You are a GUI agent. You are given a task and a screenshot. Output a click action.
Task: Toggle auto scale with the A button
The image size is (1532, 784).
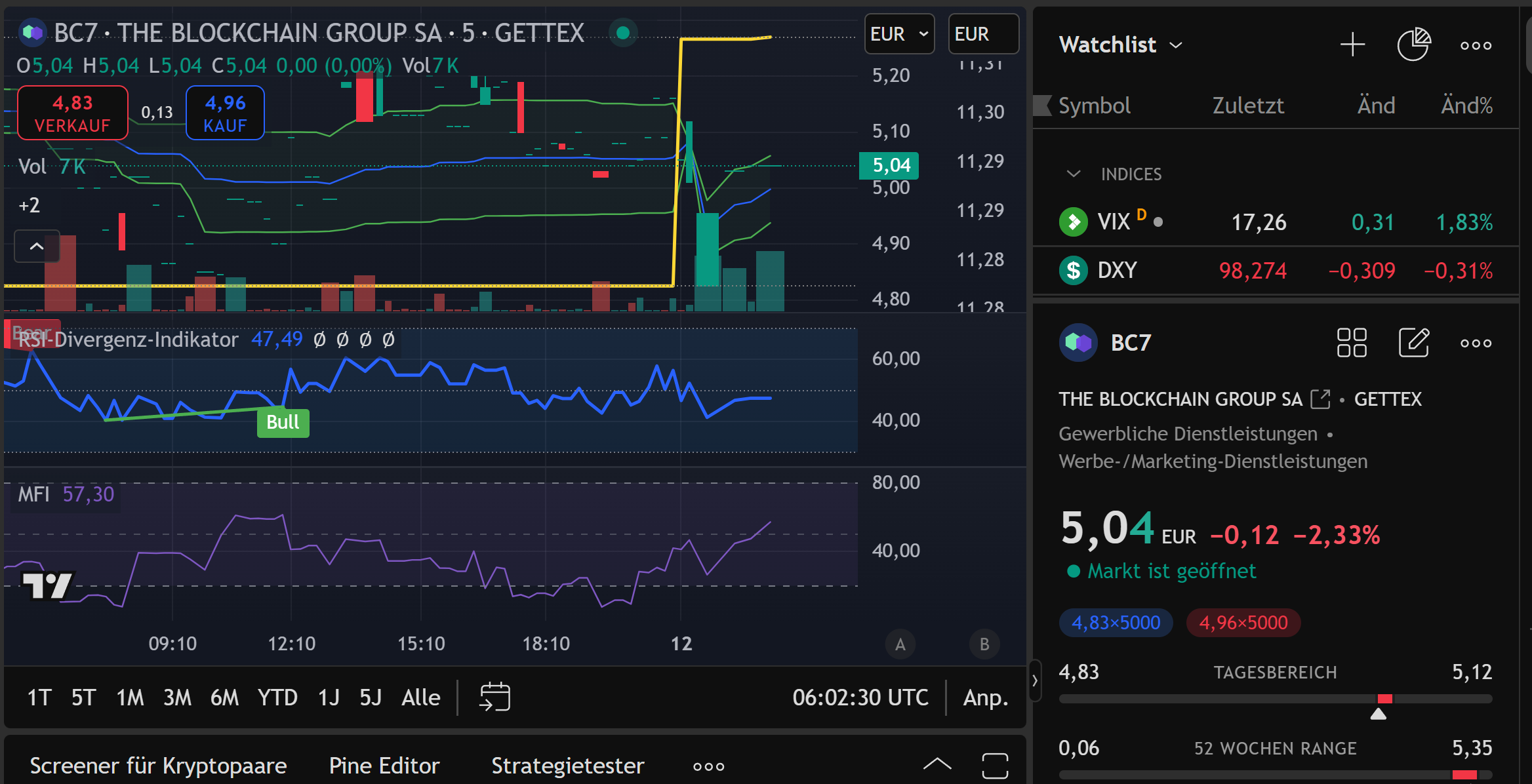tap(900, 644)
